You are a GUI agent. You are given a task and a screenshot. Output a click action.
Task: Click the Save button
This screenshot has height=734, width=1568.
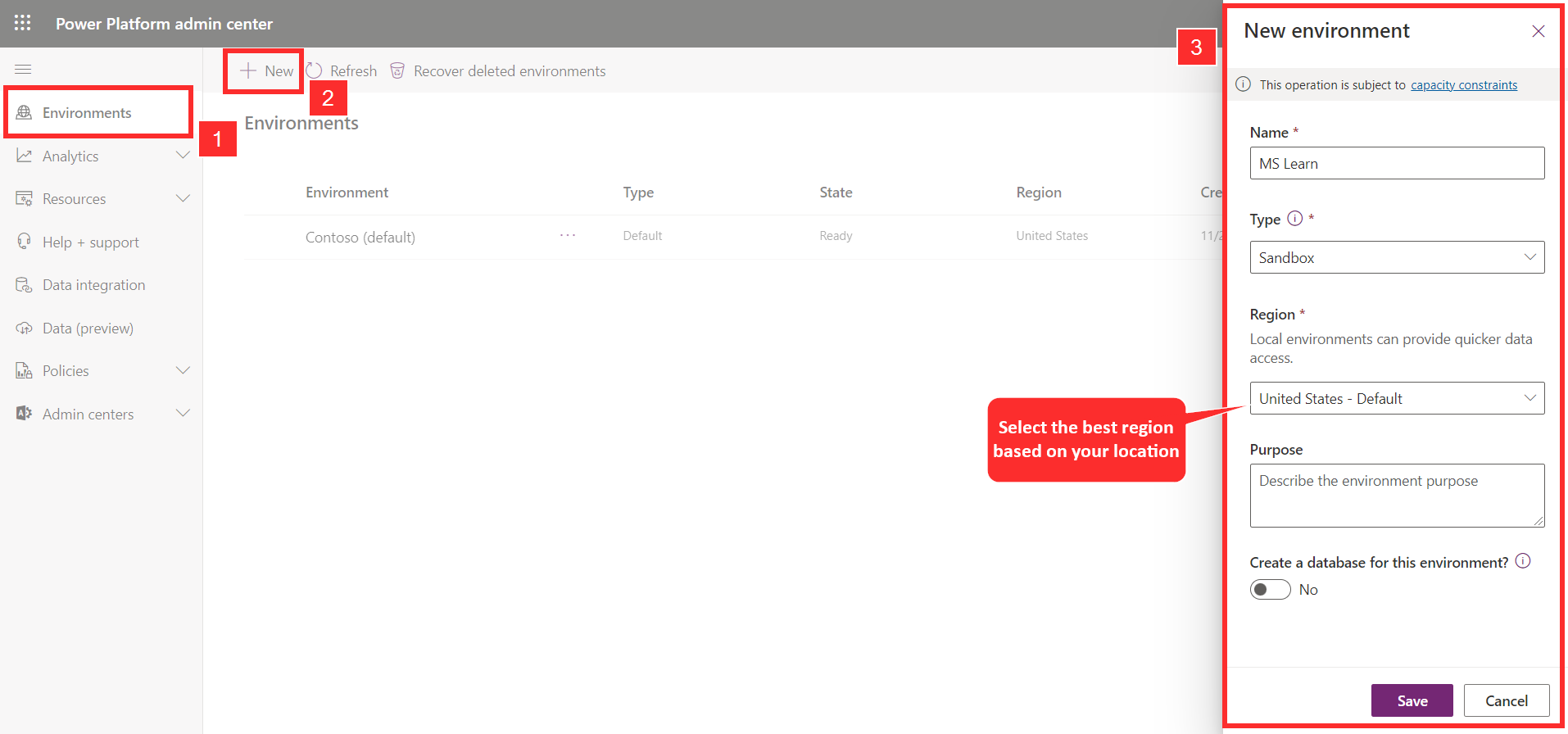tap(1412, 700)
